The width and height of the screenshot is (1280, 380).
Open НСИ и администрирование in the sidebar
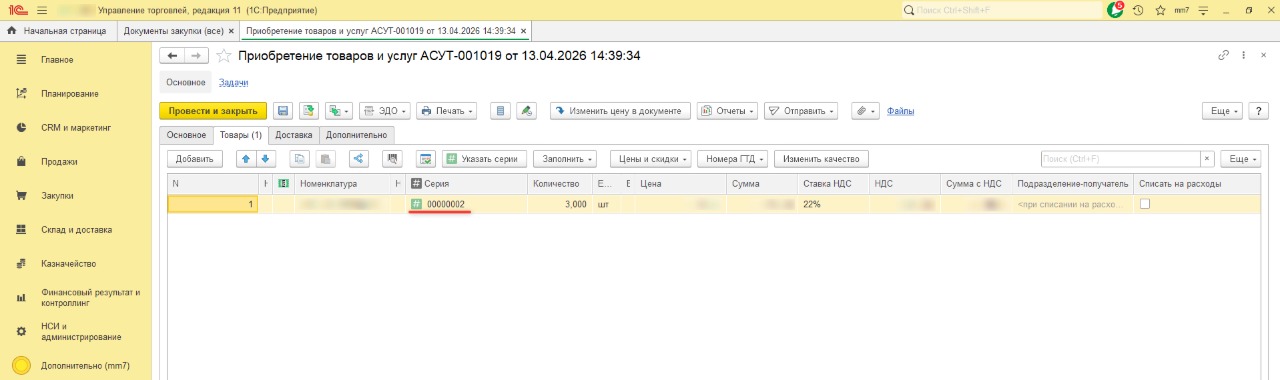point(76,331)
